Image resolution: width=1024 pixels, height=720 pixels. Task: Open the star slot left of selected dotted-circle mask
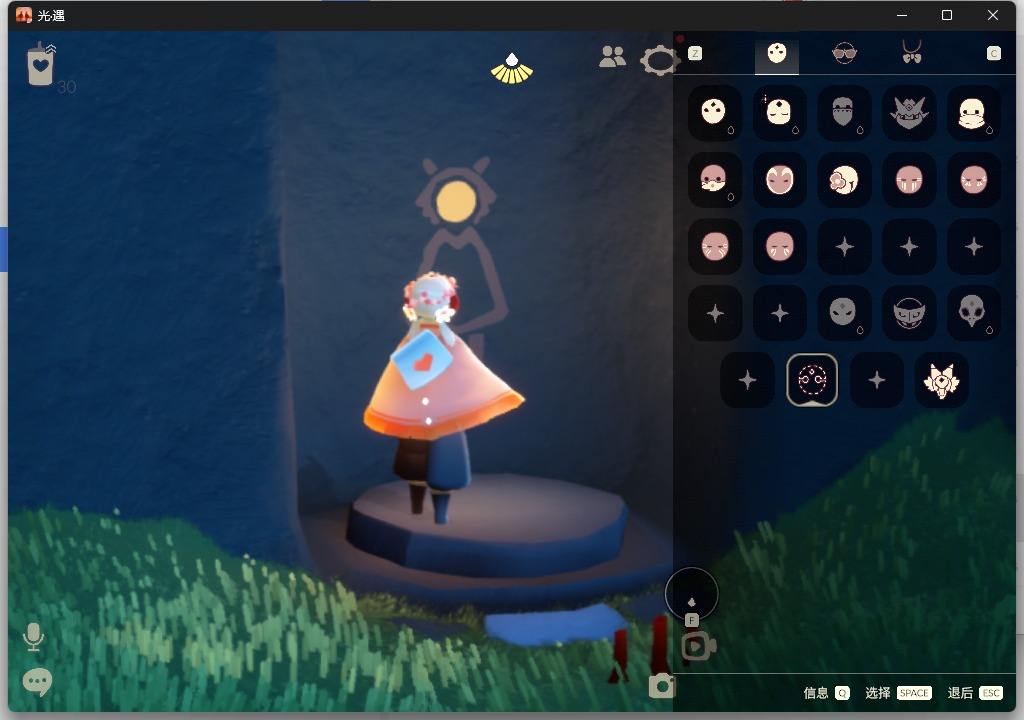[x=747, y=380]
